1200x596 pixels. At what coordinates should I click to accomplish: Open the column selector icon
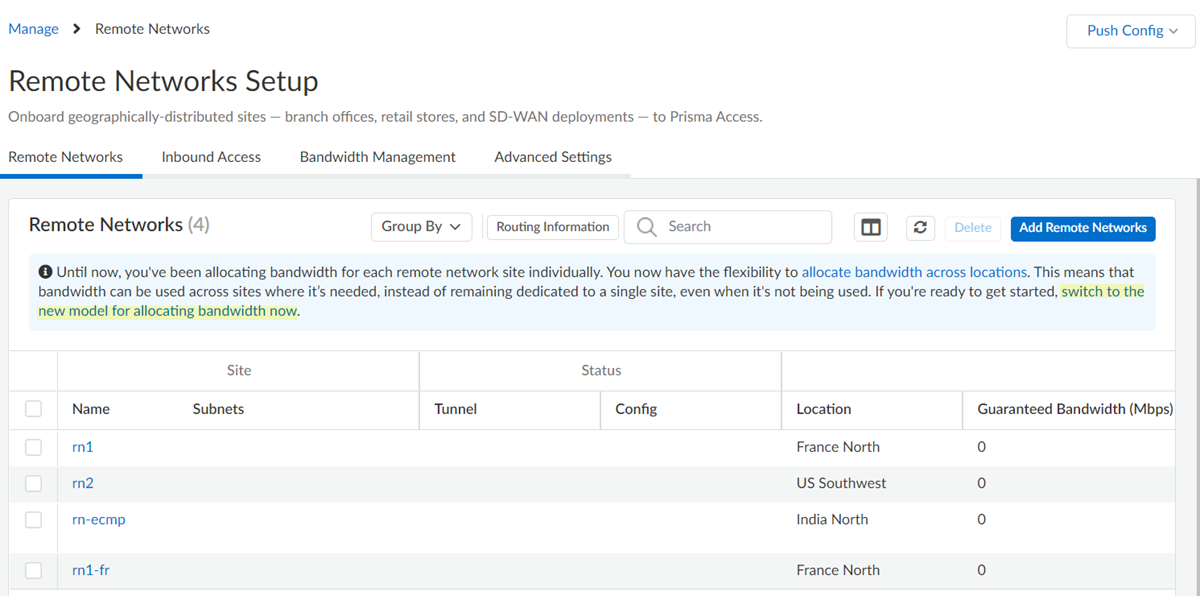click(x=870, y=227)
